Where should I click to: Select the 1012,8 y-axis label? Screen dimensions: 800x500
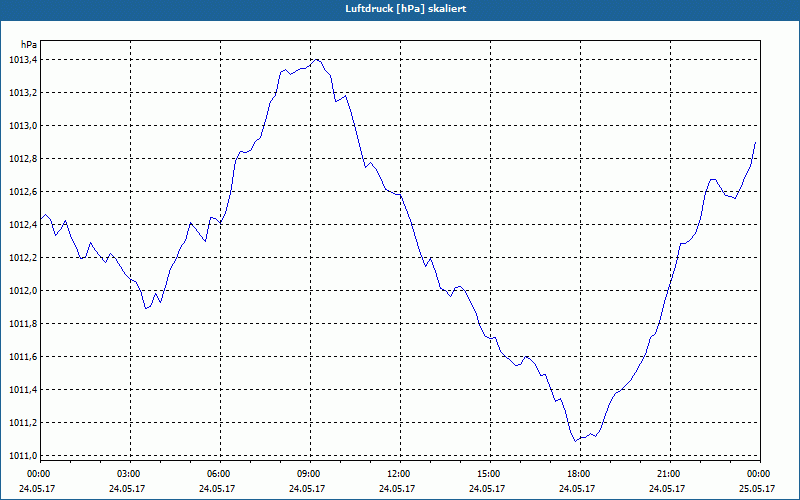pyautogui.click(x=23, y=159)
